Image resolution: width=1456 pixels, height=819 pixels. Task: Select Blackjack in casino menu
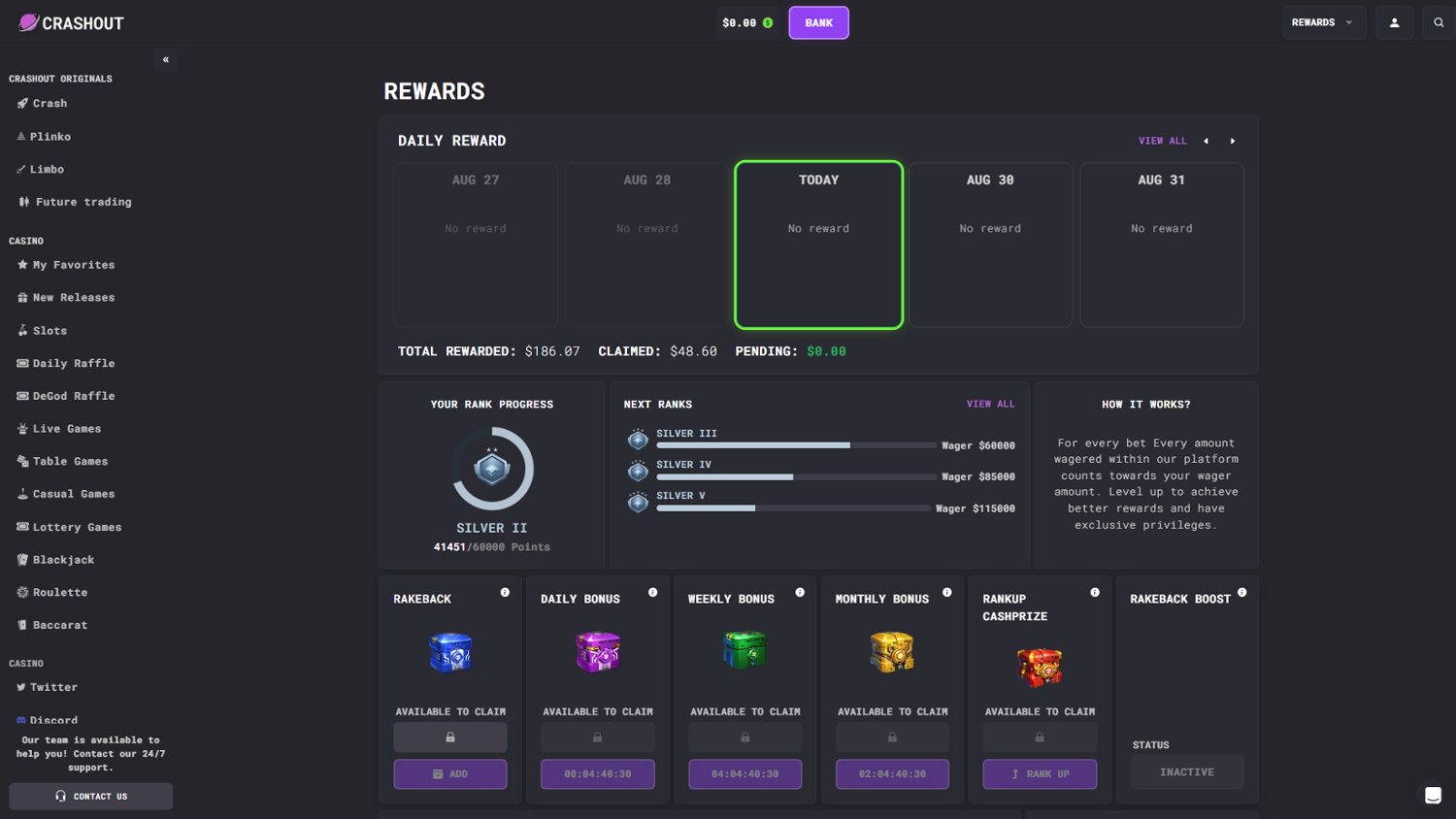click(x=62, y=560)
